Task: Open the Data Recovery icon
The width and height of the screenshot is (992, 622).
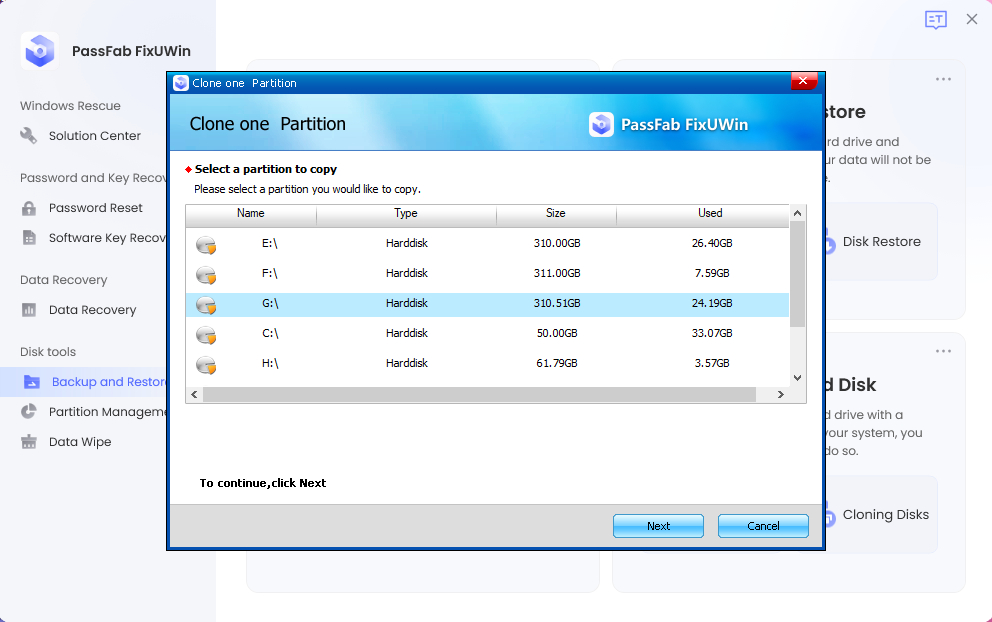Action: (29, 310)
